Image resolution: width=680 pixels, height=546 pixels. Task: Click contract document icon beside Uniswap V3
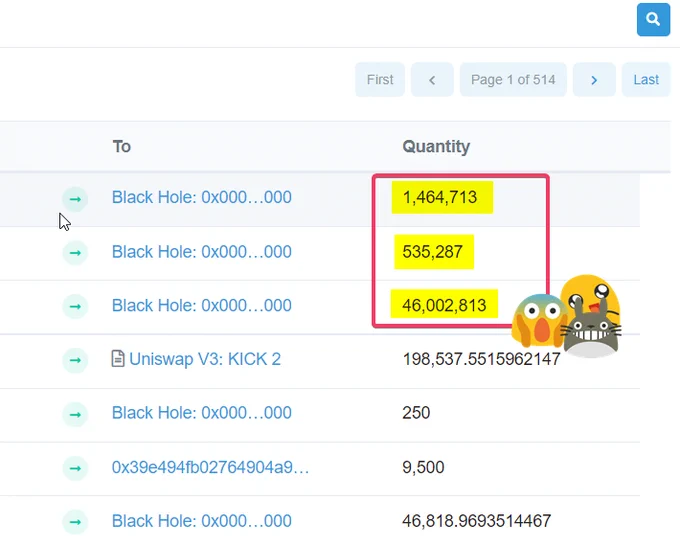point(118,359)
